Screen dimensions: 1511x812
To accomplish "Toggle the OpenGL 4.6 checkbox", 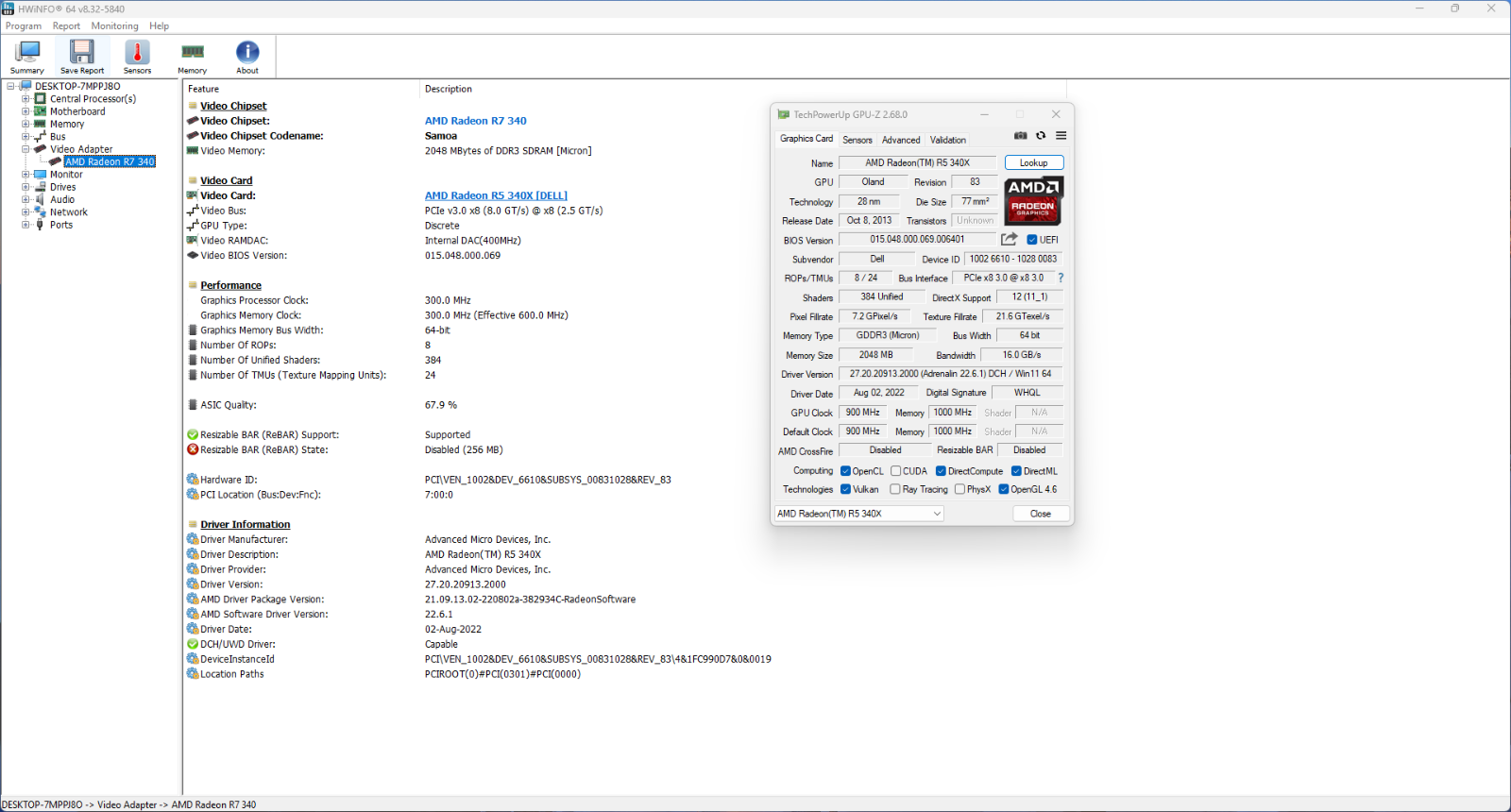I will point(1004,489).
